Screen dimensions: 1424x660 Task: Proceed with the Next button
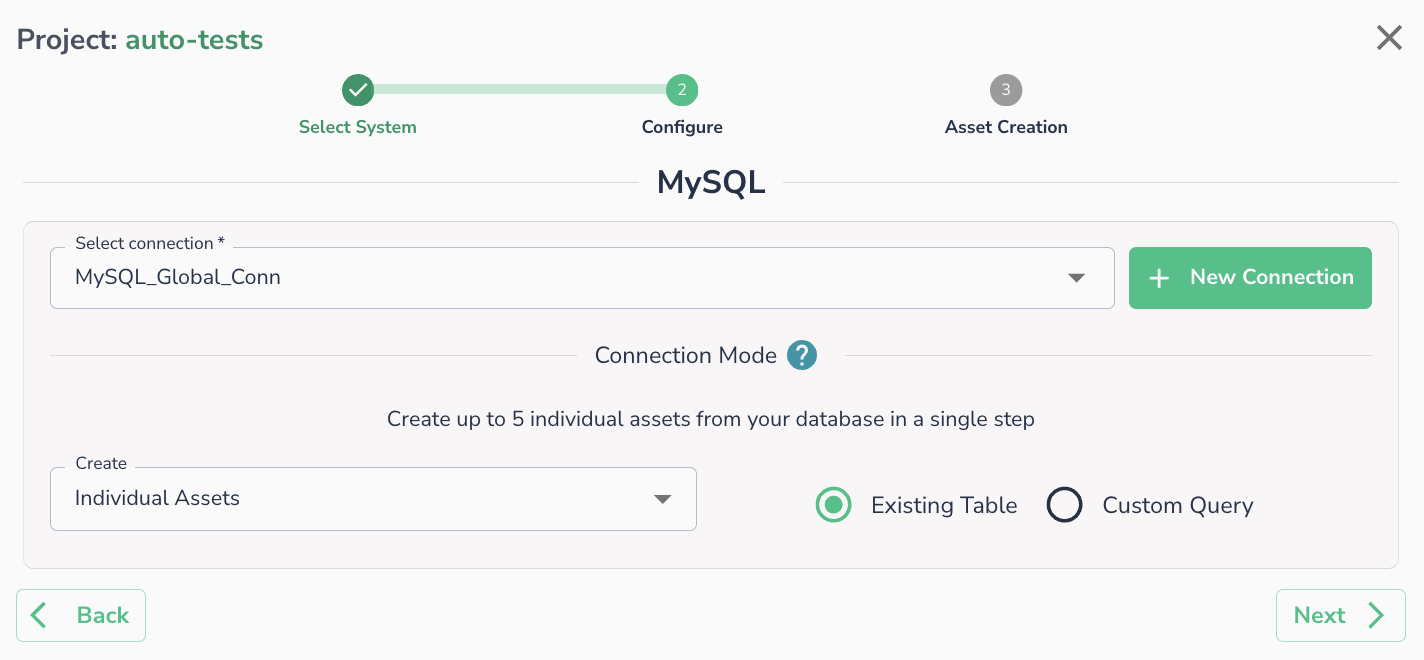[1341, 615]
